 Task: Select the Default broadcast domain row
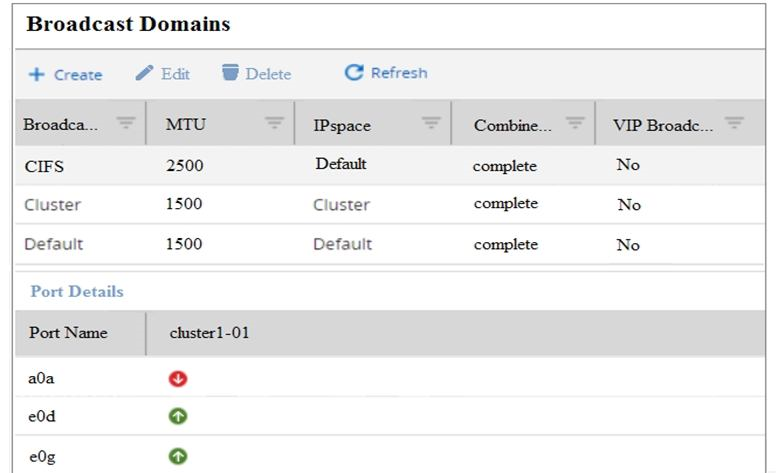53,244
